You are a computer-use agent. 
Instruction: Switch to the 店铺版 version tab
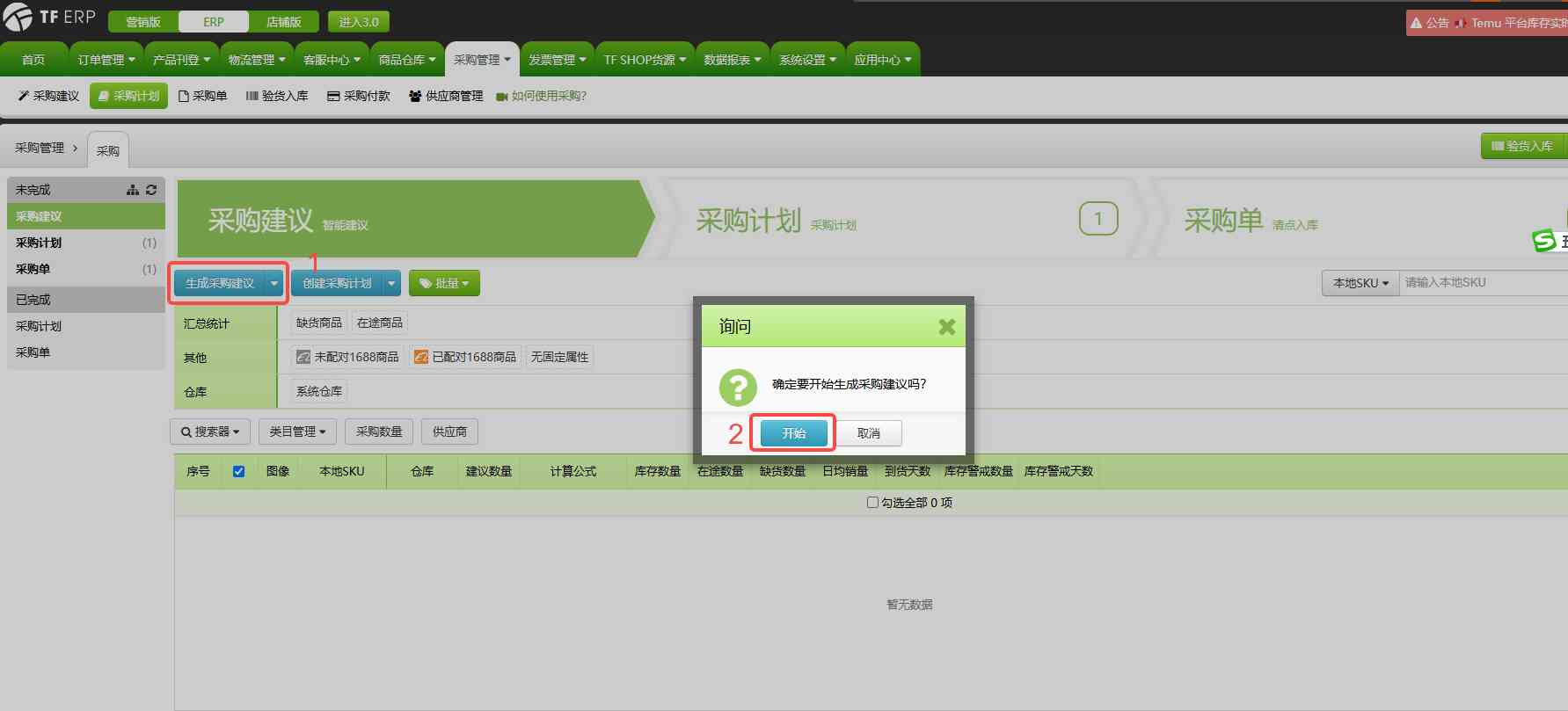(283, 22)
